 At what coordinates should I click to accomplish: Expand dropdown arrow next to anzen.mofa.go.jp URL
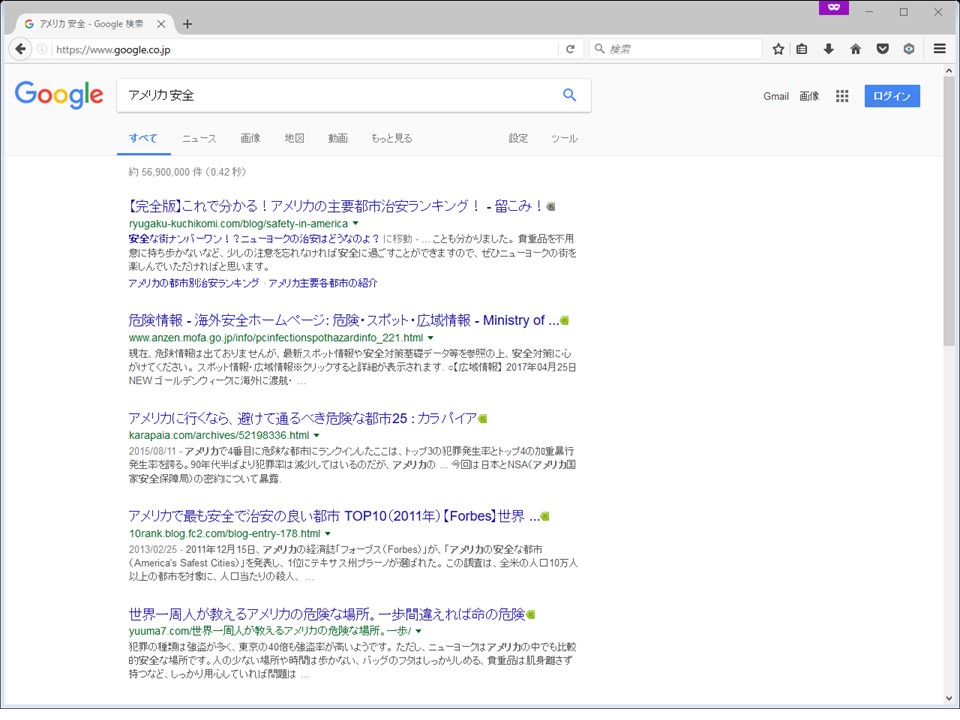430,338
